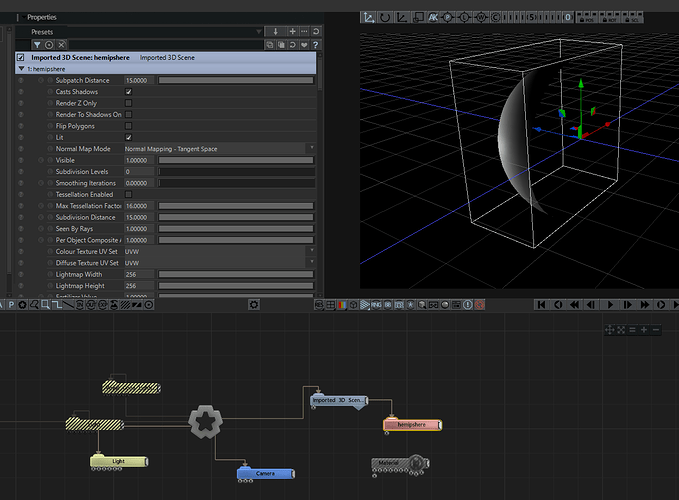Open the preset options ellipsis button
679x500 pixels.
coord(304,32)
